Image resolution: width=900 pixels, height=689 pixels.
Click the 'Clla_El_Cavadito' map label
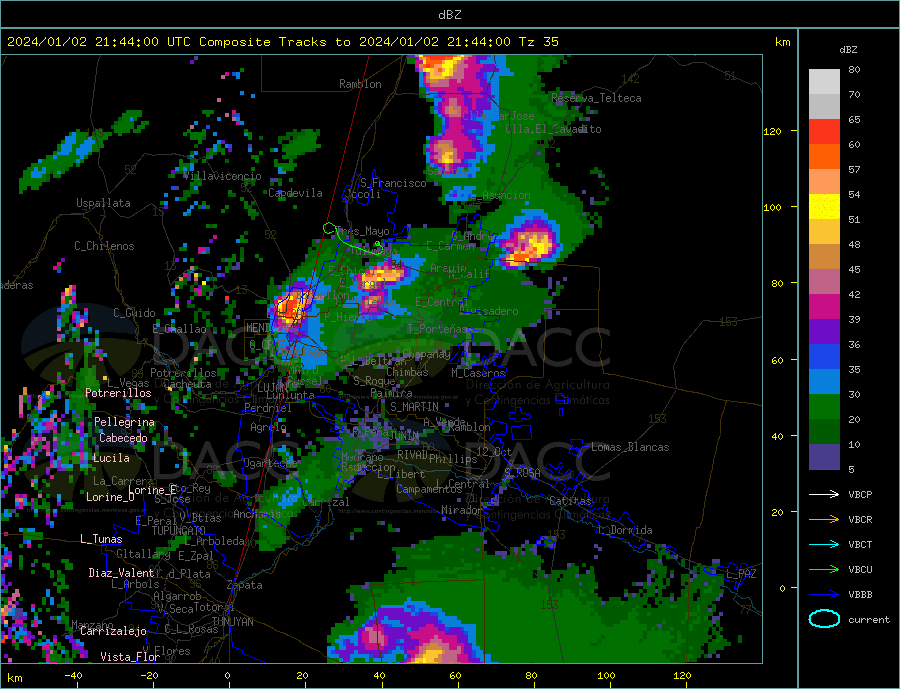point(553,129)
